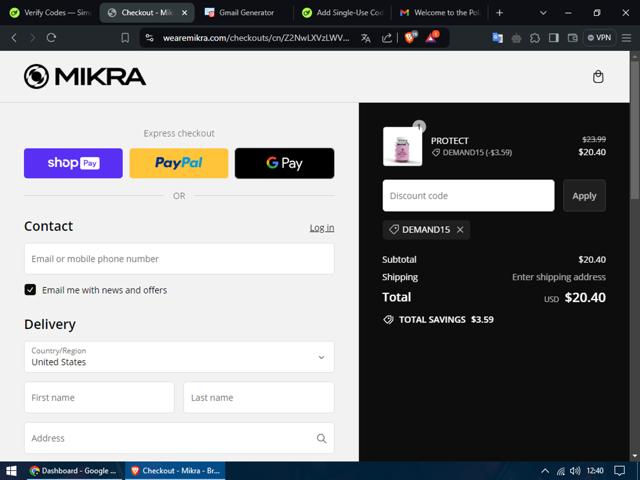Screen dimensions: 640x480
Task: Click the crossed-out $23.99 price
Action: pos(594,140)
